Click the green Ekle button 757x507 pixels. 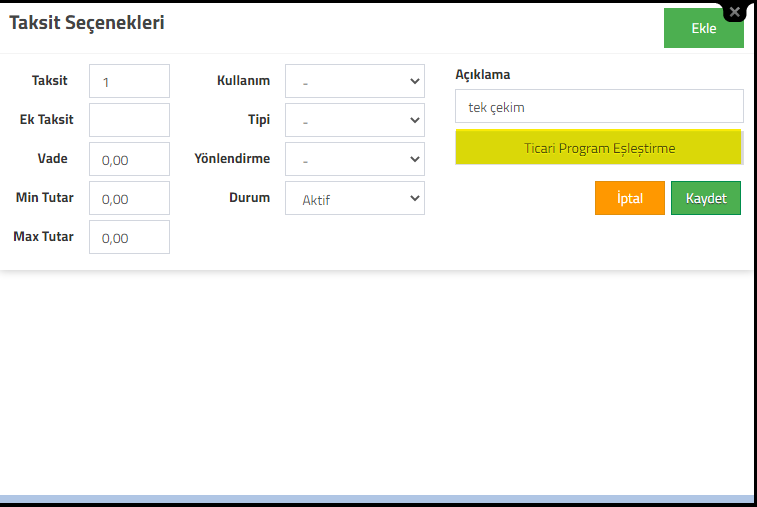703,28
